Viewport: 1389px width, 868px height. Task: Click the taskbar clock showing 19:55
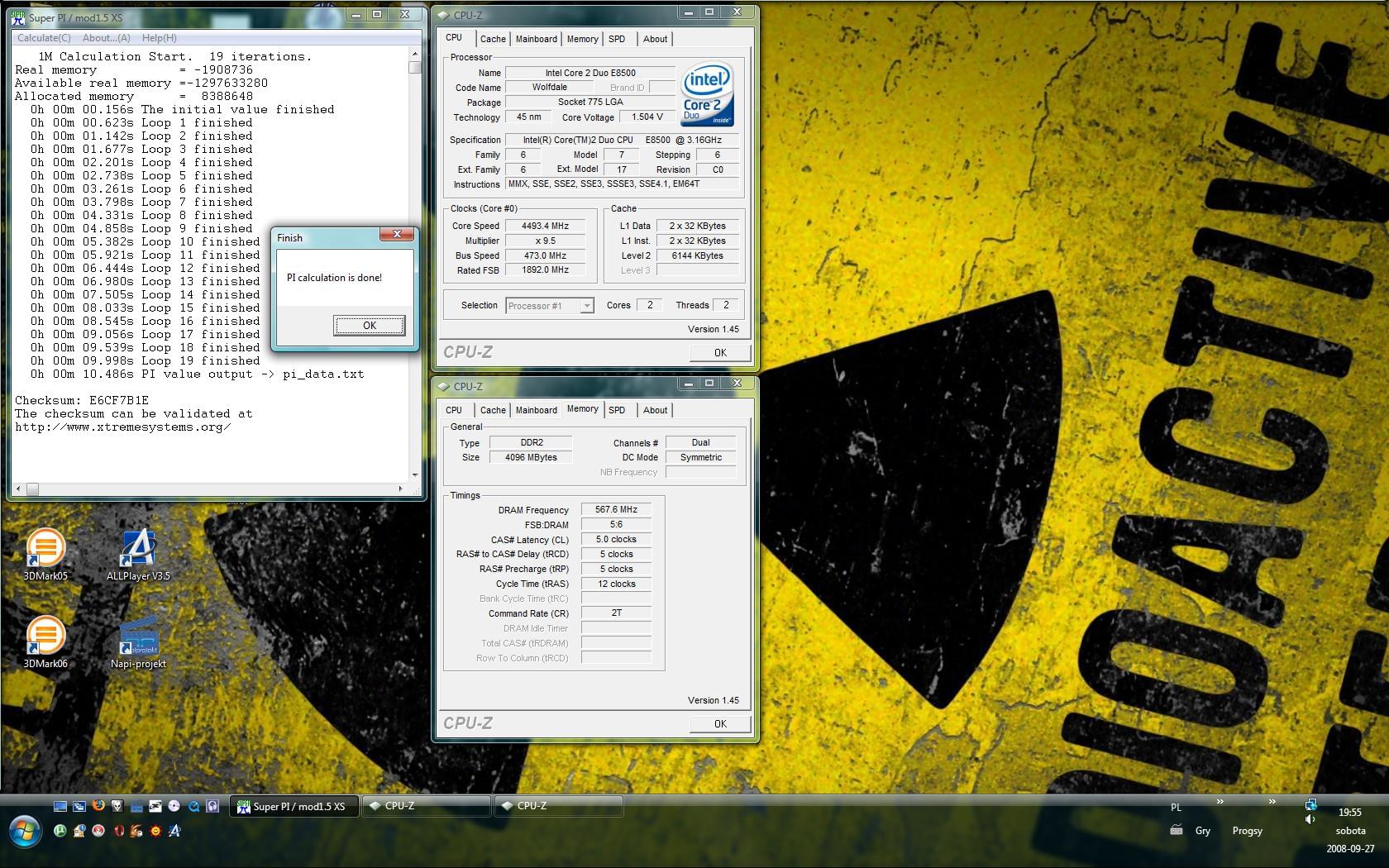(x=1349, y=813)
